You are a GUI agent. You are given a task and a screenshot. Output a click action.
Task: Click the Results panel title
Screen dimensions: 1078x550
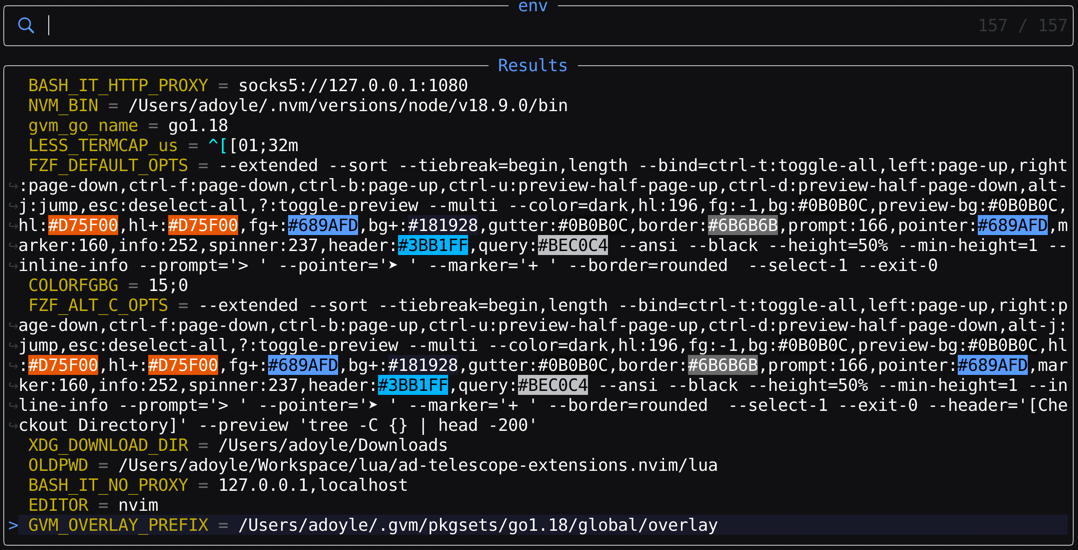tap(532, 66)
